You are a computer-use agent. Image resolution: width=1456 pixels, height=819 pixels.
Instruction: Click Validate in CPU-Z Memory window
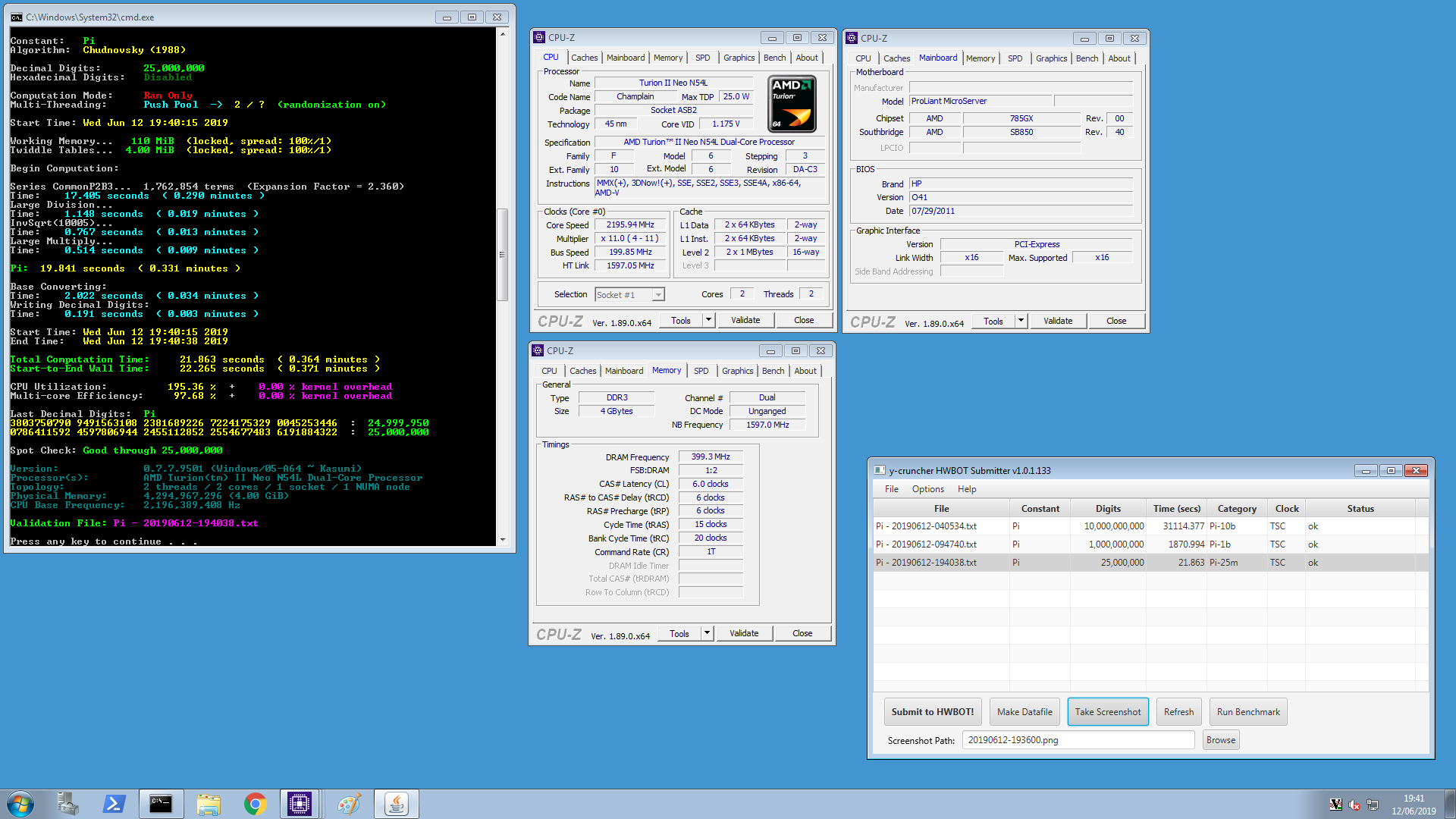(x=744, y=633)
